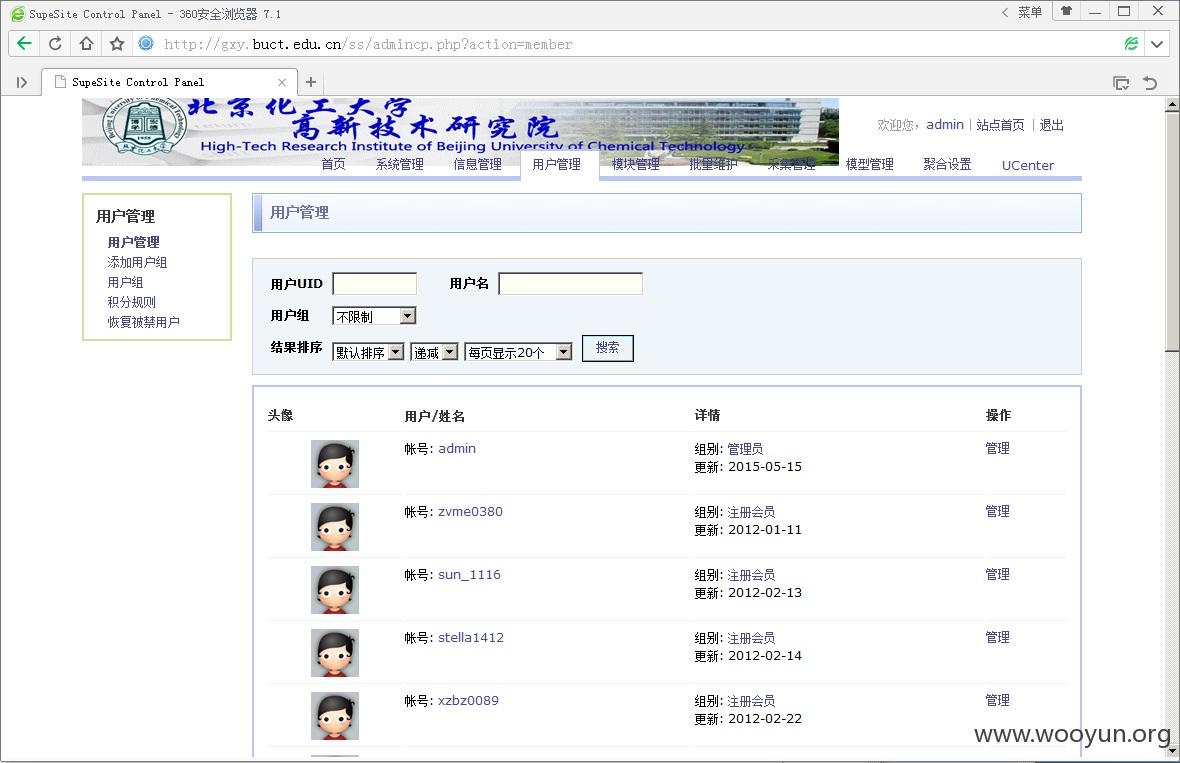Click the university seal logo
Viewport: 1180px width, 763px height.
[144, 125]
